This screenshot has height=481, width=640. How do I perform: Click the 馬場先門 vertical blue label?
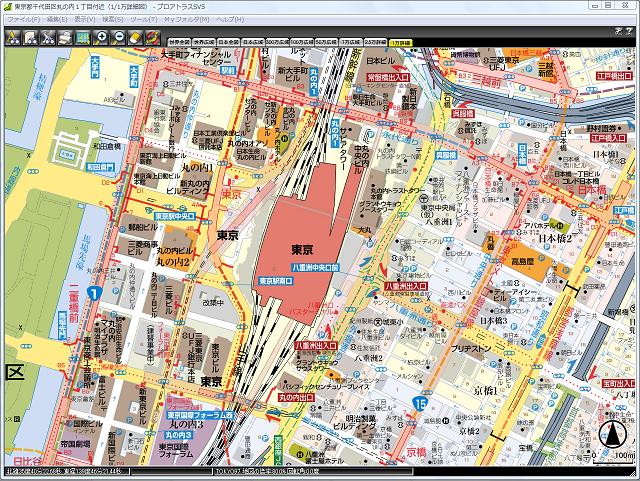click(x=62, y=326)
